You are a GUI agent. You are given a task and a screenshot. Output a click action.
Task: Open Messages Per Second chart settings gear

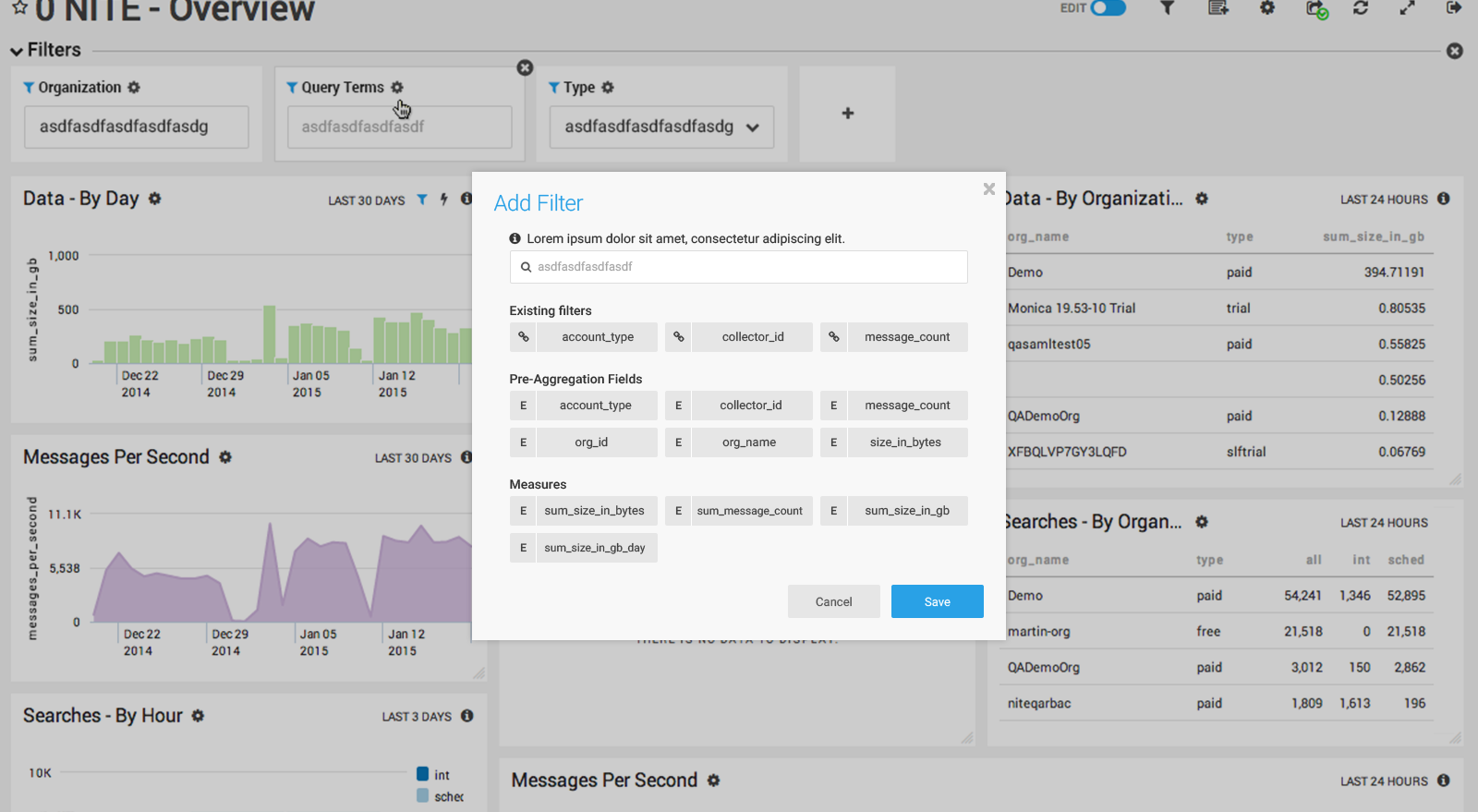225,457
